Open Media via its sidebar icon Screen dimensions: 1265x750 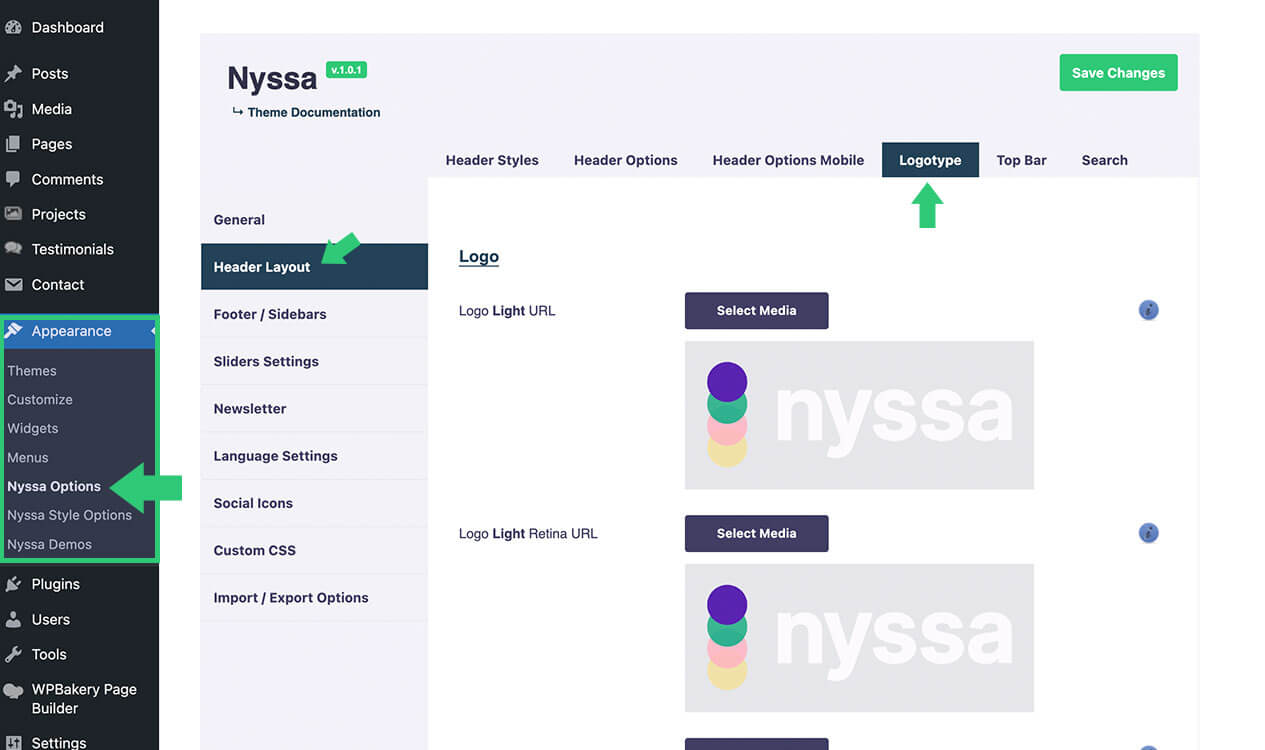pyautogui.click(x=13, y=109)
